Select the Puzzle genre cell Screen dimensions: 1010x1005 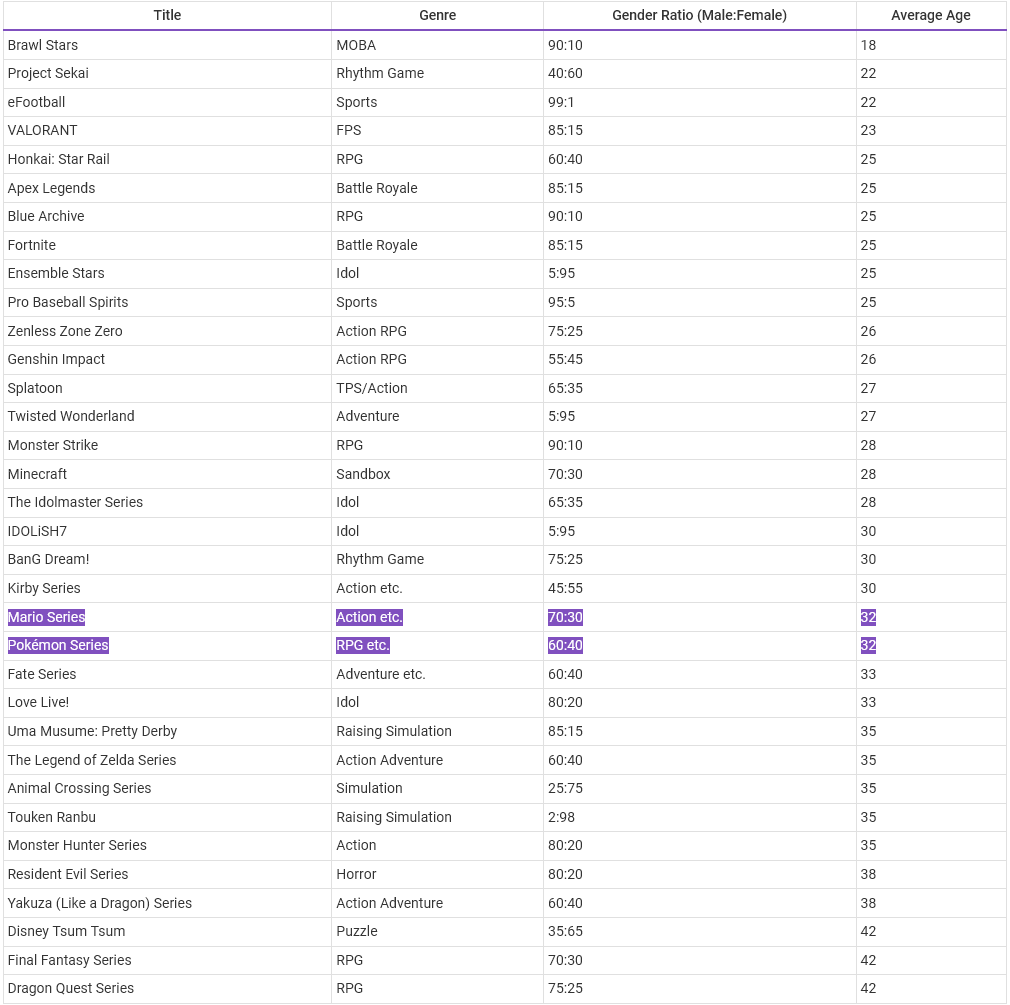[x=437, y=932]
